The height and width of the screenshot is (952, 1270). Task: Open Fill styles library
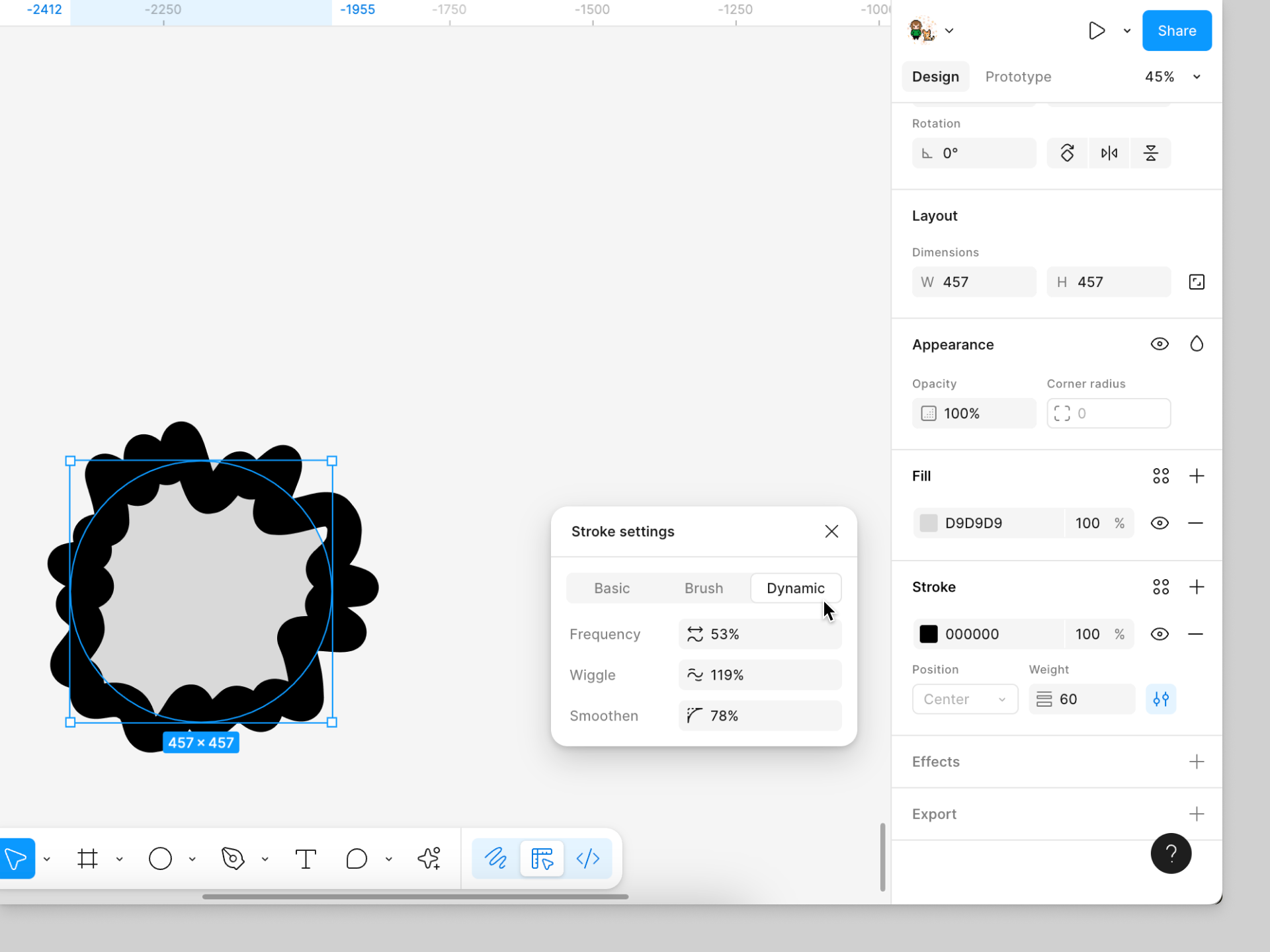tap(1161, 476)
